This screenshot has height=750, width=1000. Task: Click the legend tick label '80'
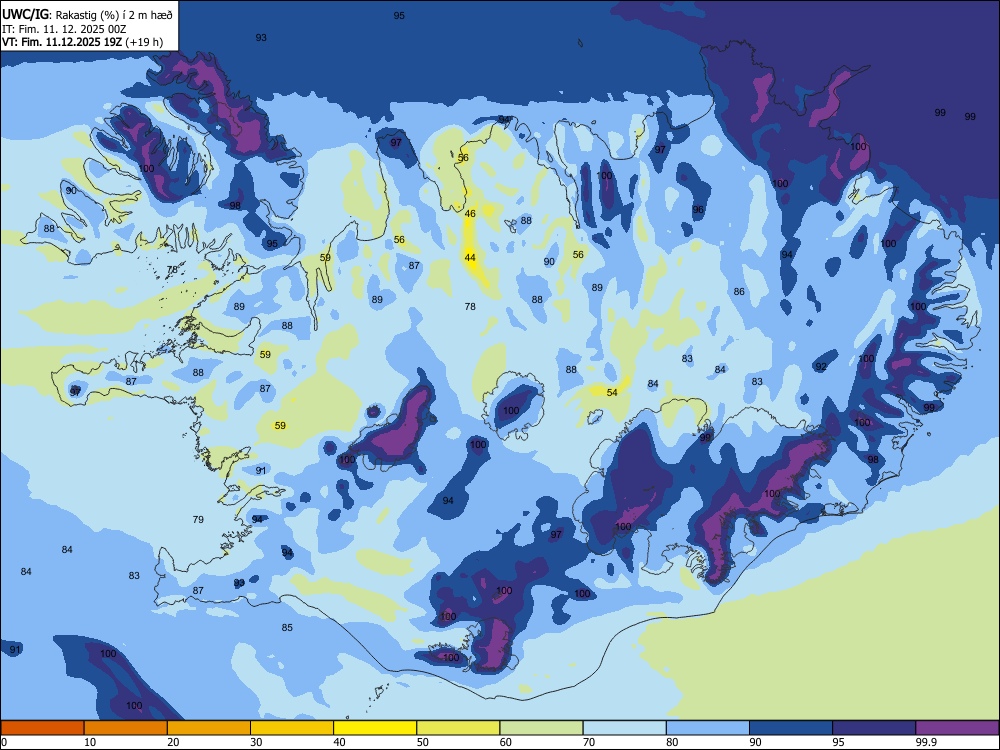(x=672, y=742)
